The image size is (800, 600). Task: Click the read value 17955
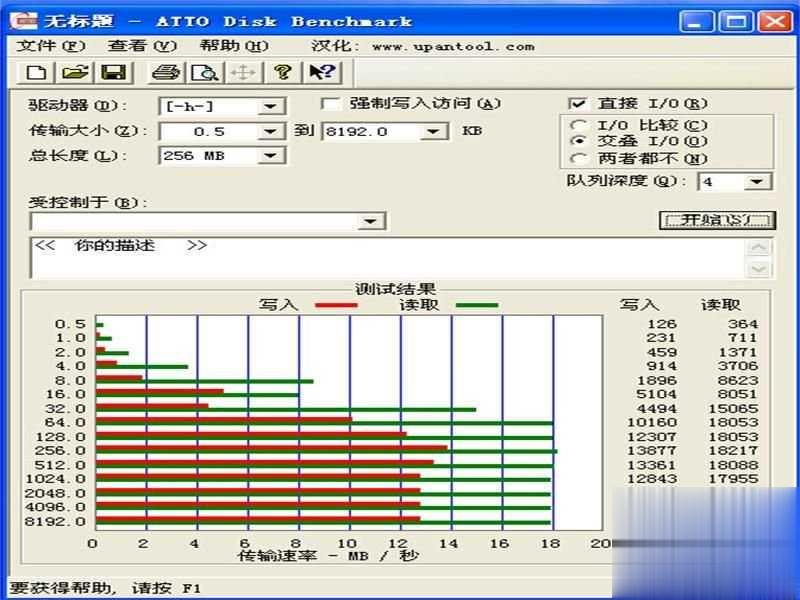[733, 479]
